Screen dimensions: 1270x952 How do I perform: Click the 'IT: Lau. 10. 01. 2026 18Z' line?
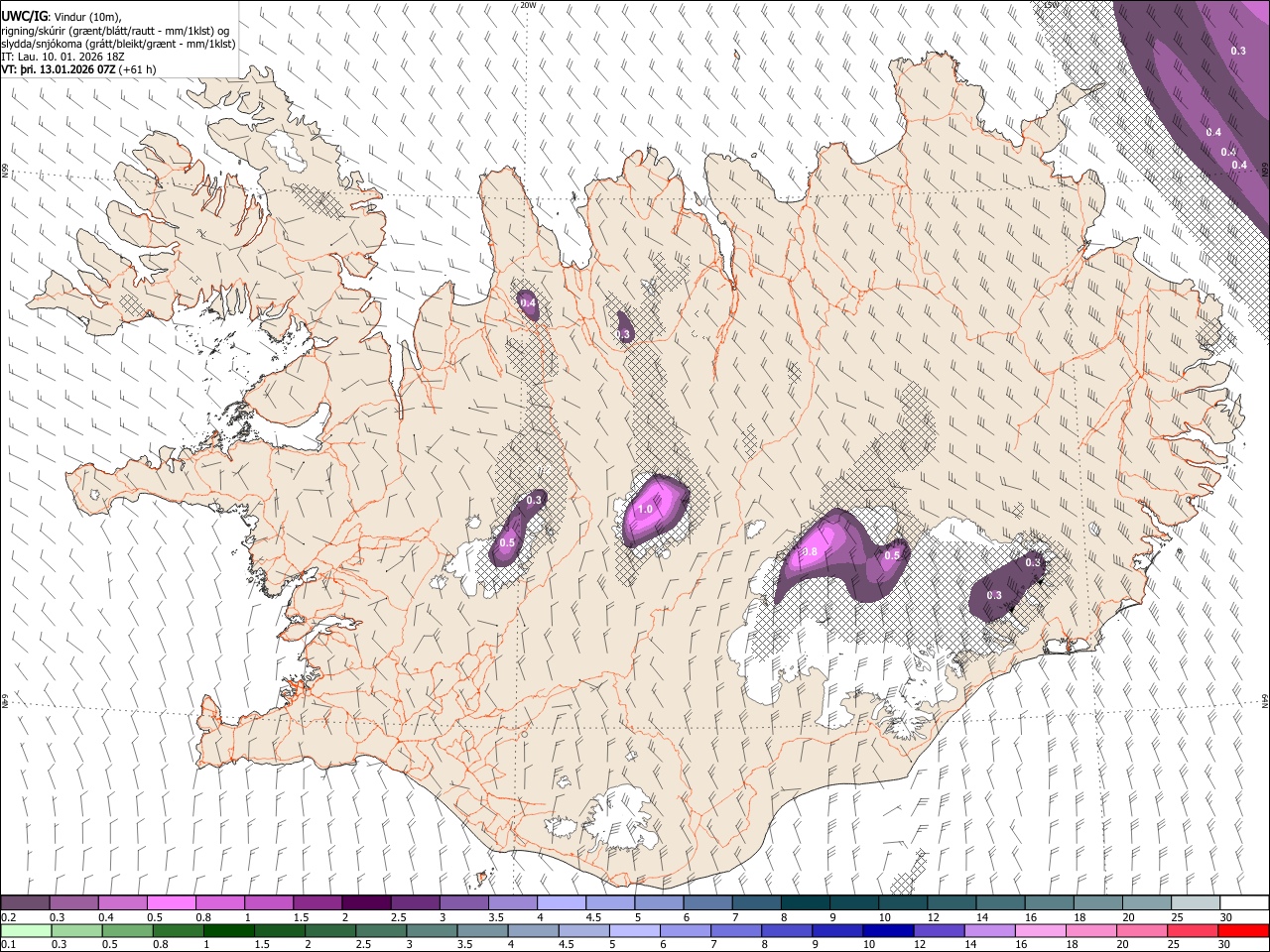pyautogui.click(x=61, y=58)
